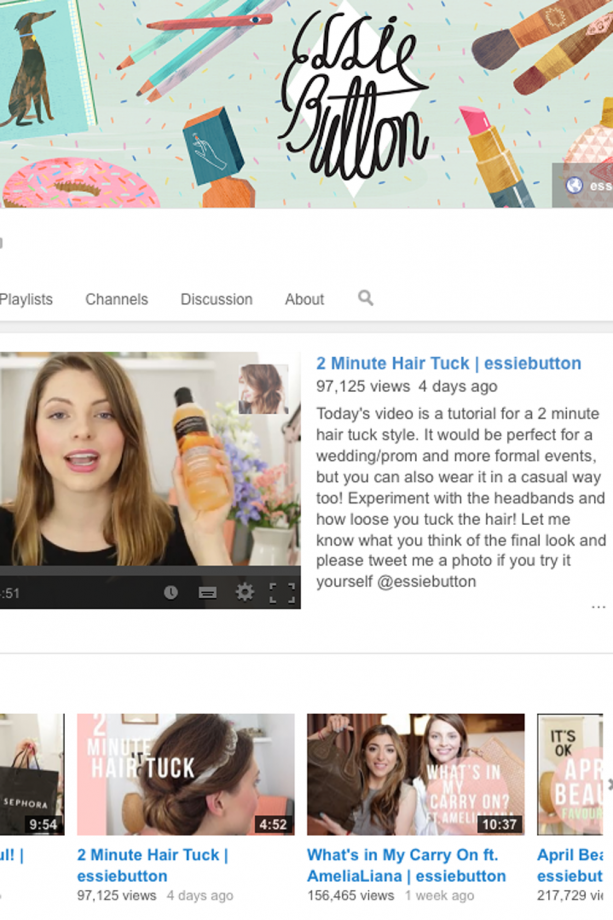Screen dimensions: 613x920
Task: Expand description with the ellipsis button
Action: pyautogui.click(x=598, y=607)
